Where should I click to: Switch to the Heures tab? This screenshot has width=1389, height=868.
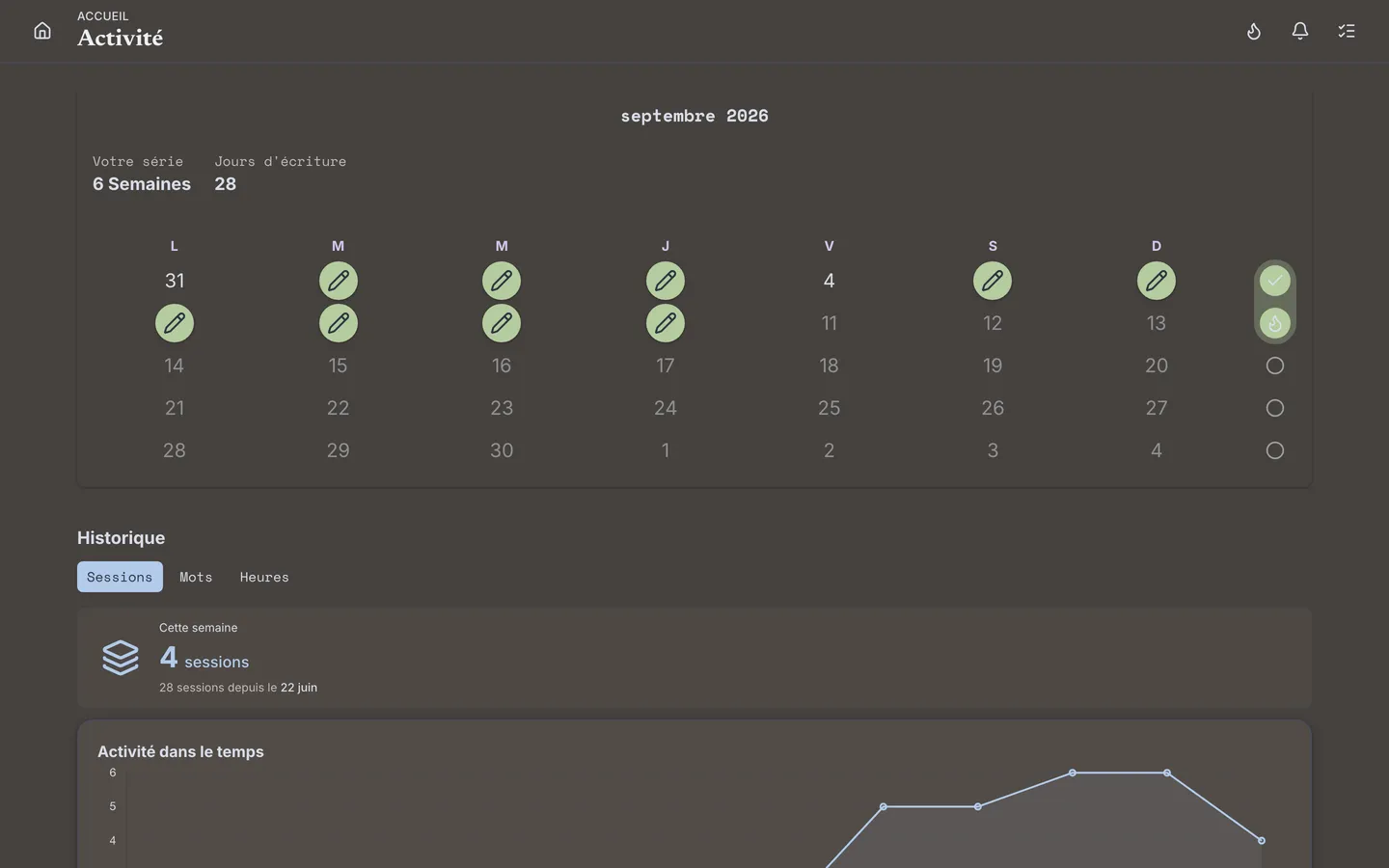tap(264, 577)
